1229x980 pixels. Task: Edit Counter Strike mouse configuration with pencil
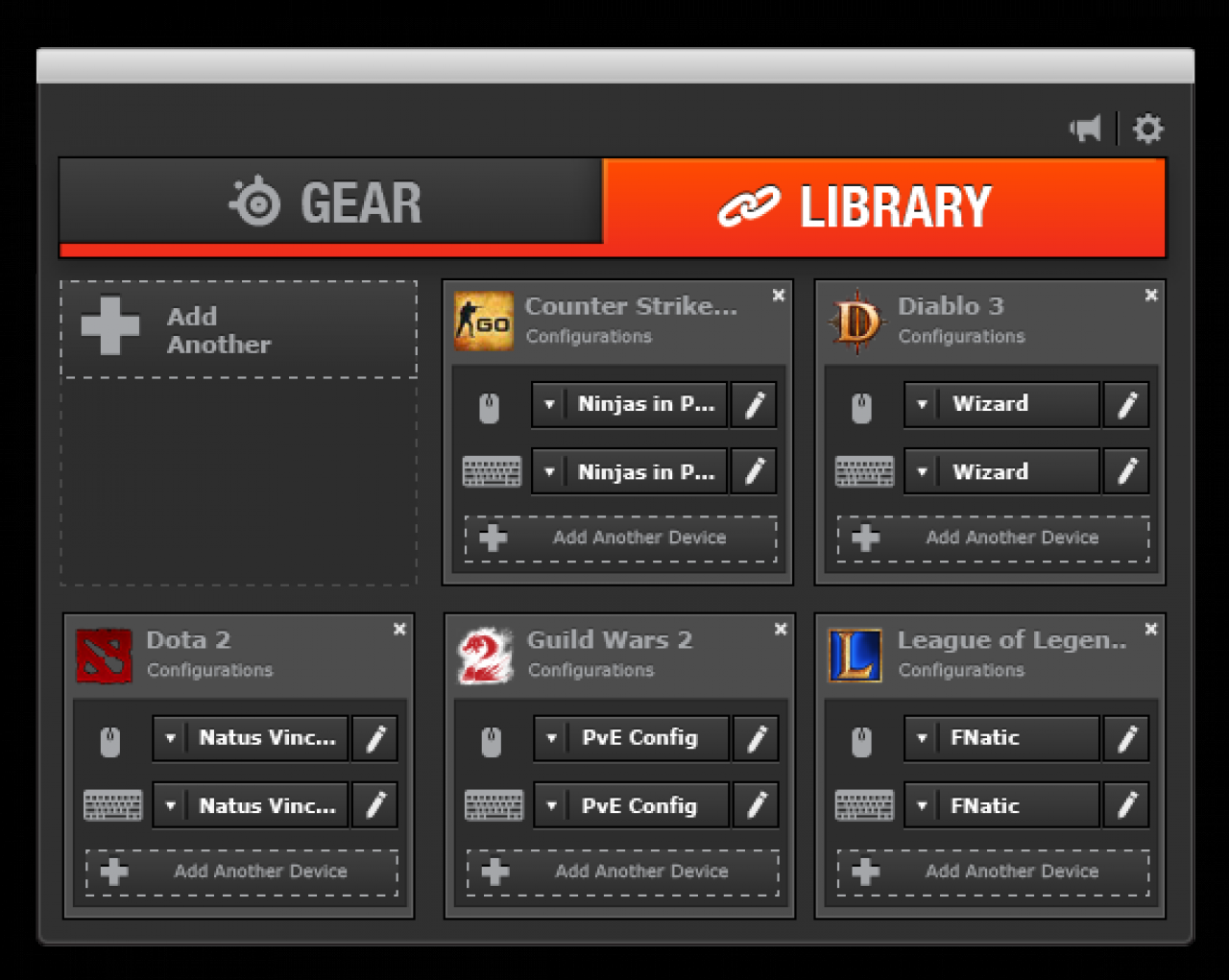click(754, 405)
